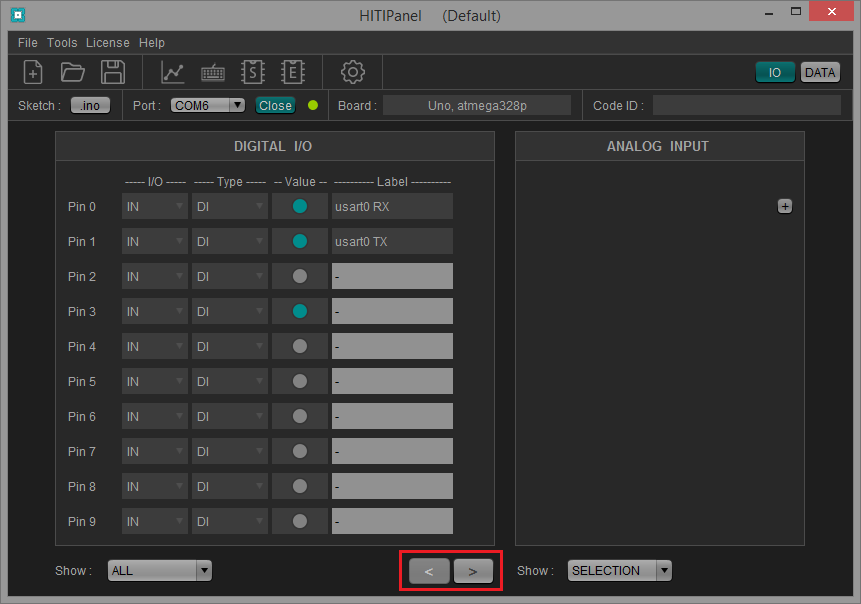Click the Pin 9 label field
Viewport: 861px width, 604px height.
tap(392, 521)
